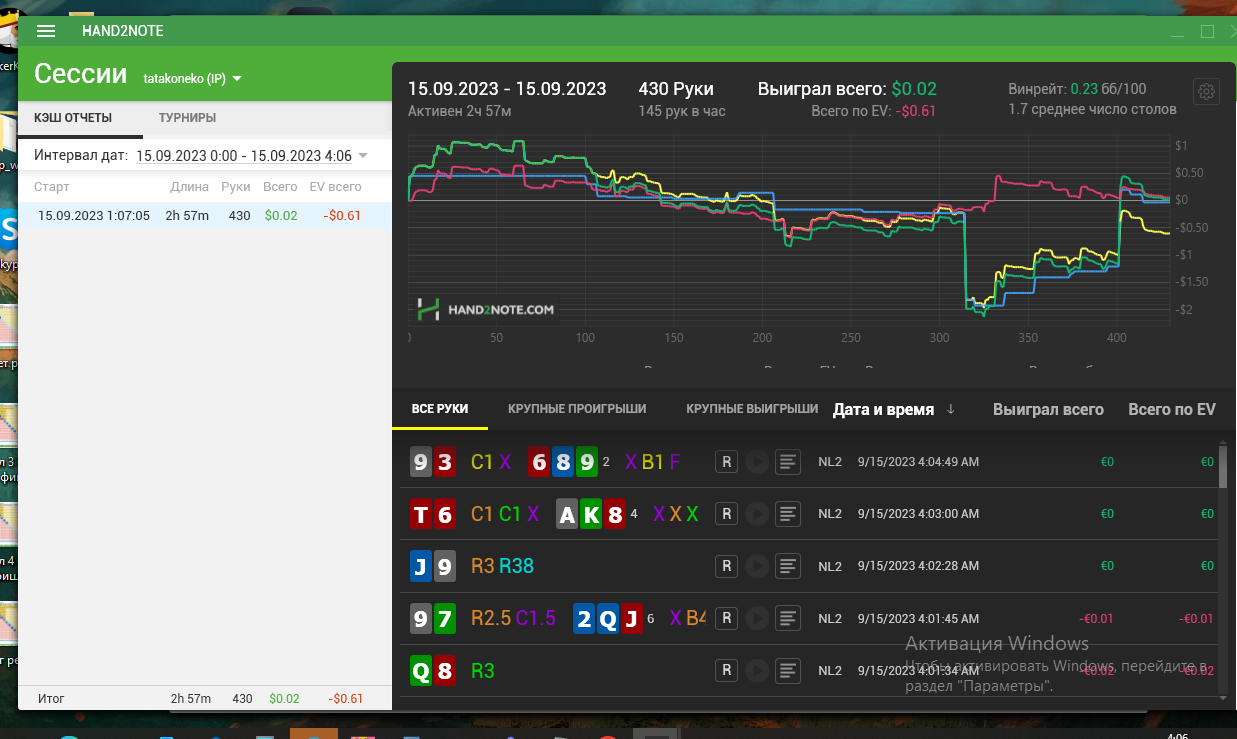Click the hands list vertical scrollbar
The height and width of the screenshot is (739, 1237).
[x=1222, y=465]
